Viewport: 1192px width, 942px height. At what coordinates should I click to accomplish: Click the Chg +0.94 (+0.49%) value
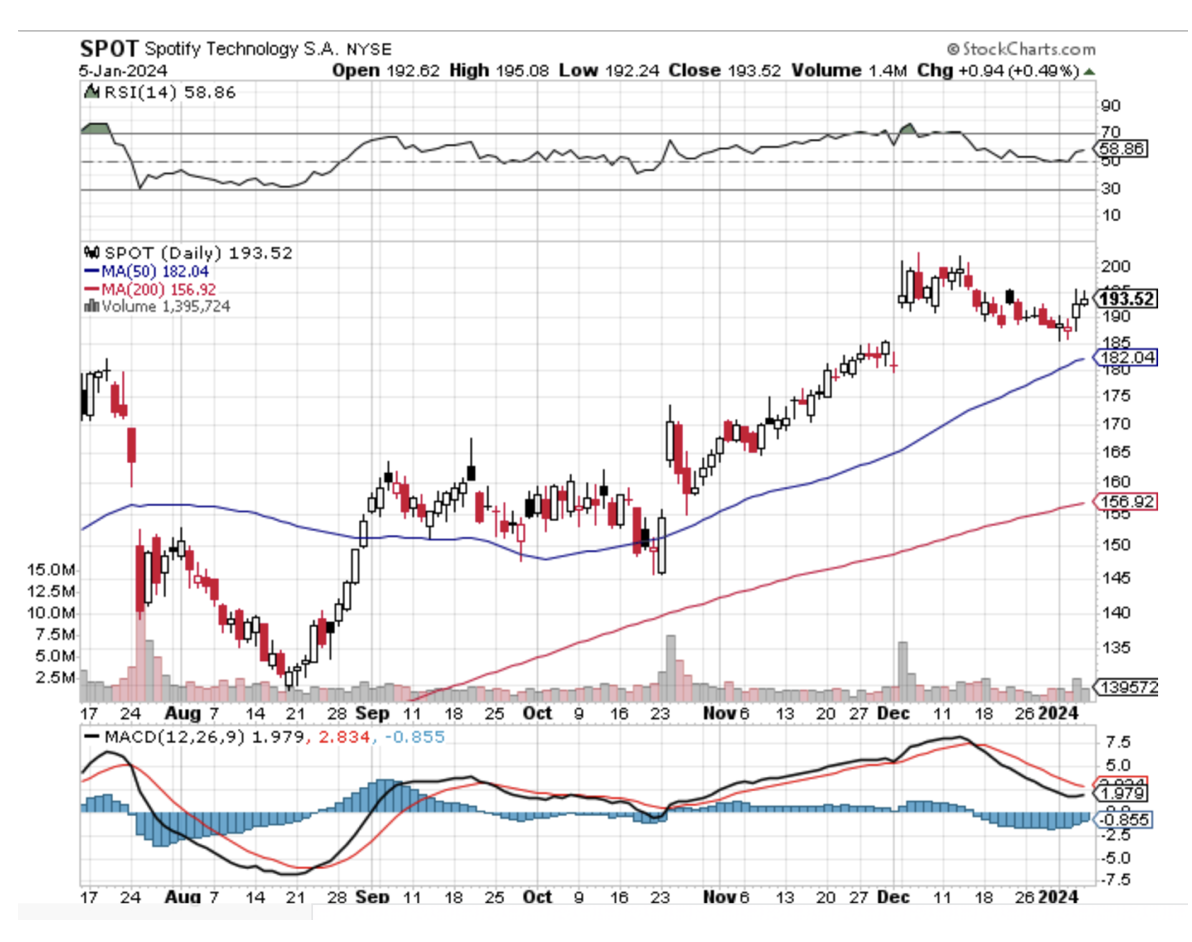(x=998, y=71)
